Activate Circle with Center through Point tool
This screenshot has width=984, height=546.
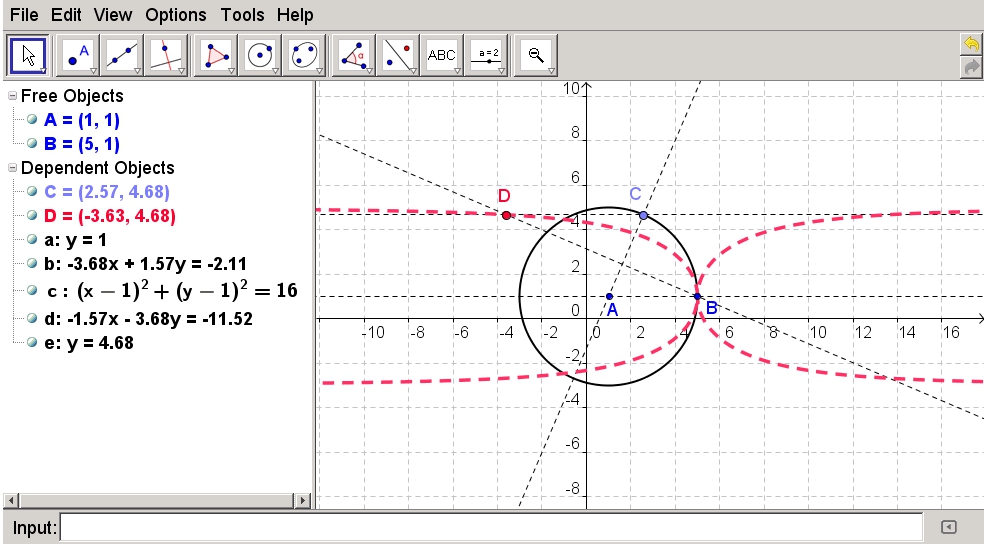[x=261, y=55]
